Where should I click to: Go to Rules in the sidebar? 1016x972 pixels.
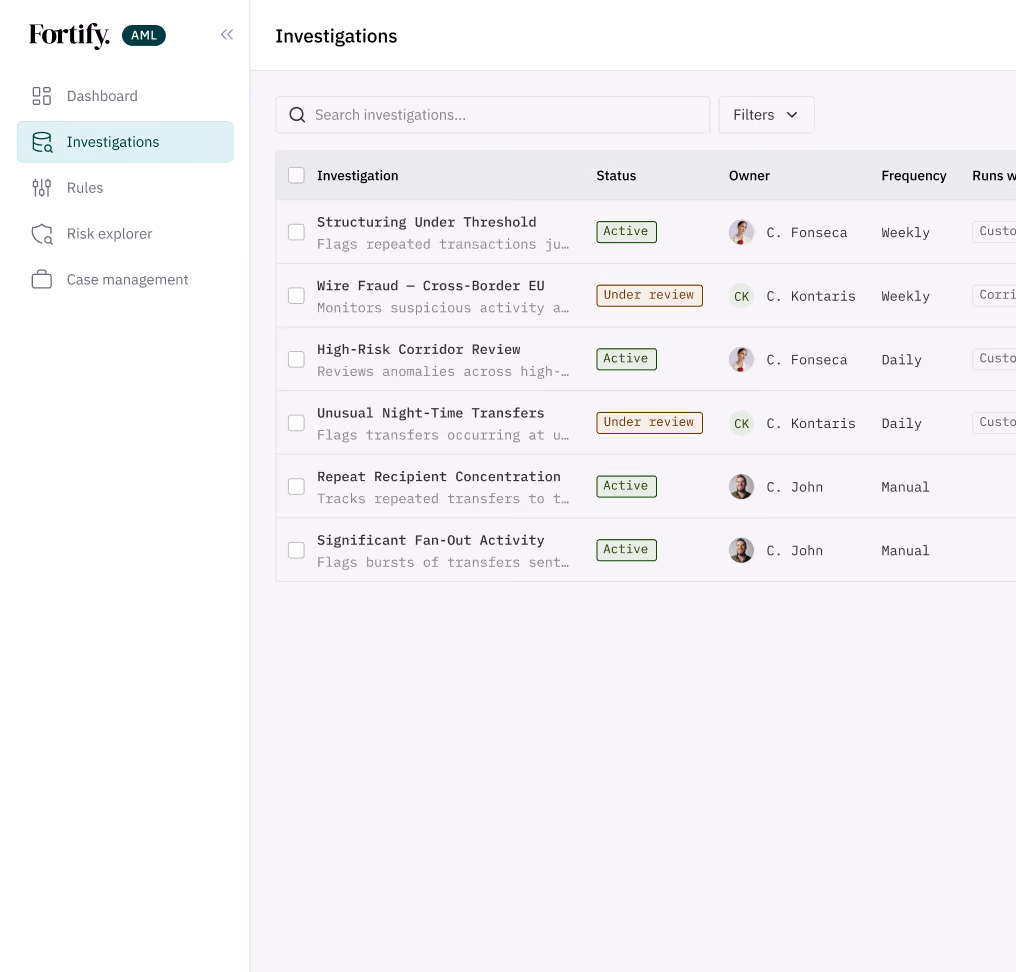tap(125, 188)
